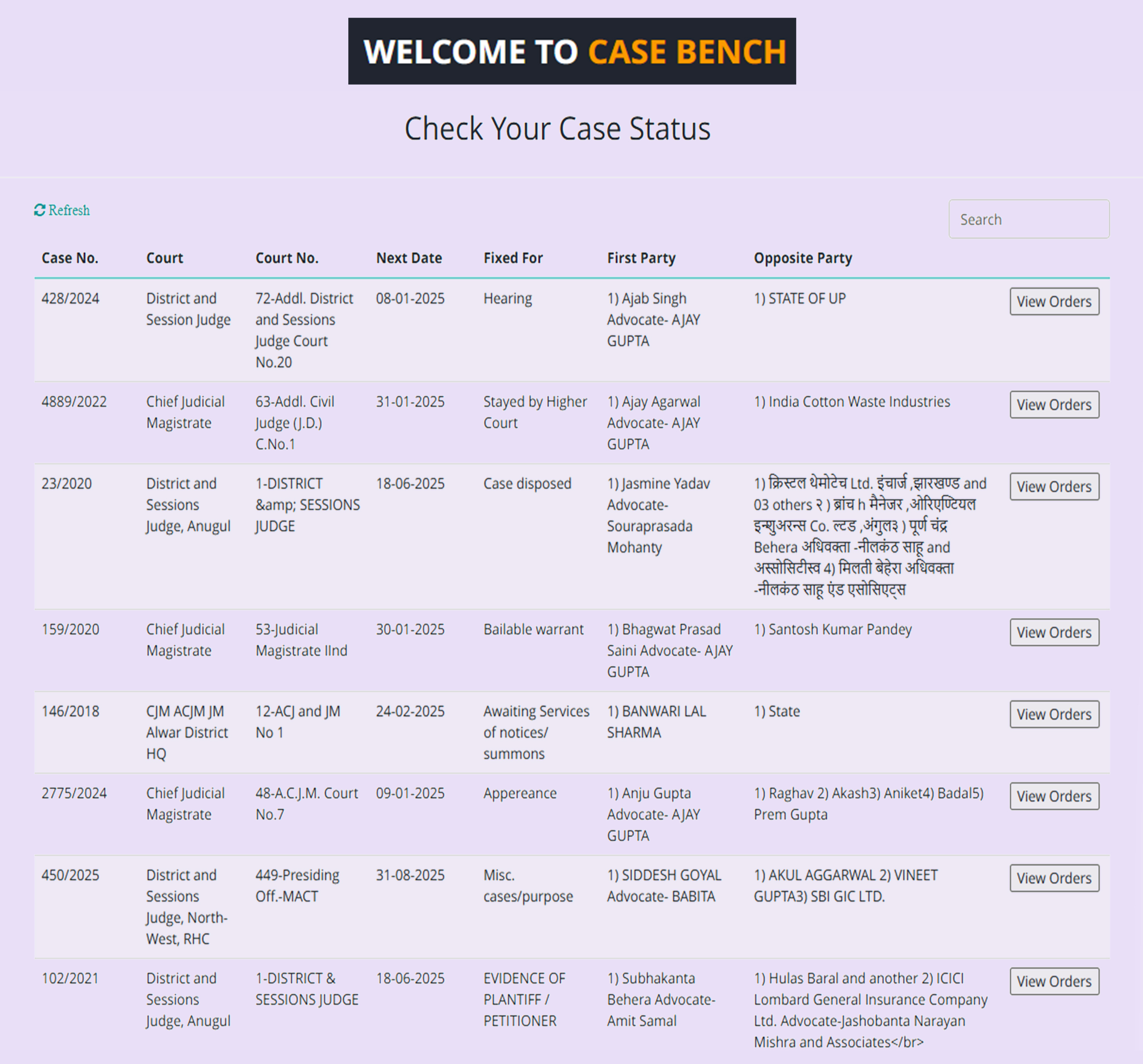Screen dimensions: 1143x1064
Task: Click the Check Your Case Status heading
Action: [x=557, y=128]
